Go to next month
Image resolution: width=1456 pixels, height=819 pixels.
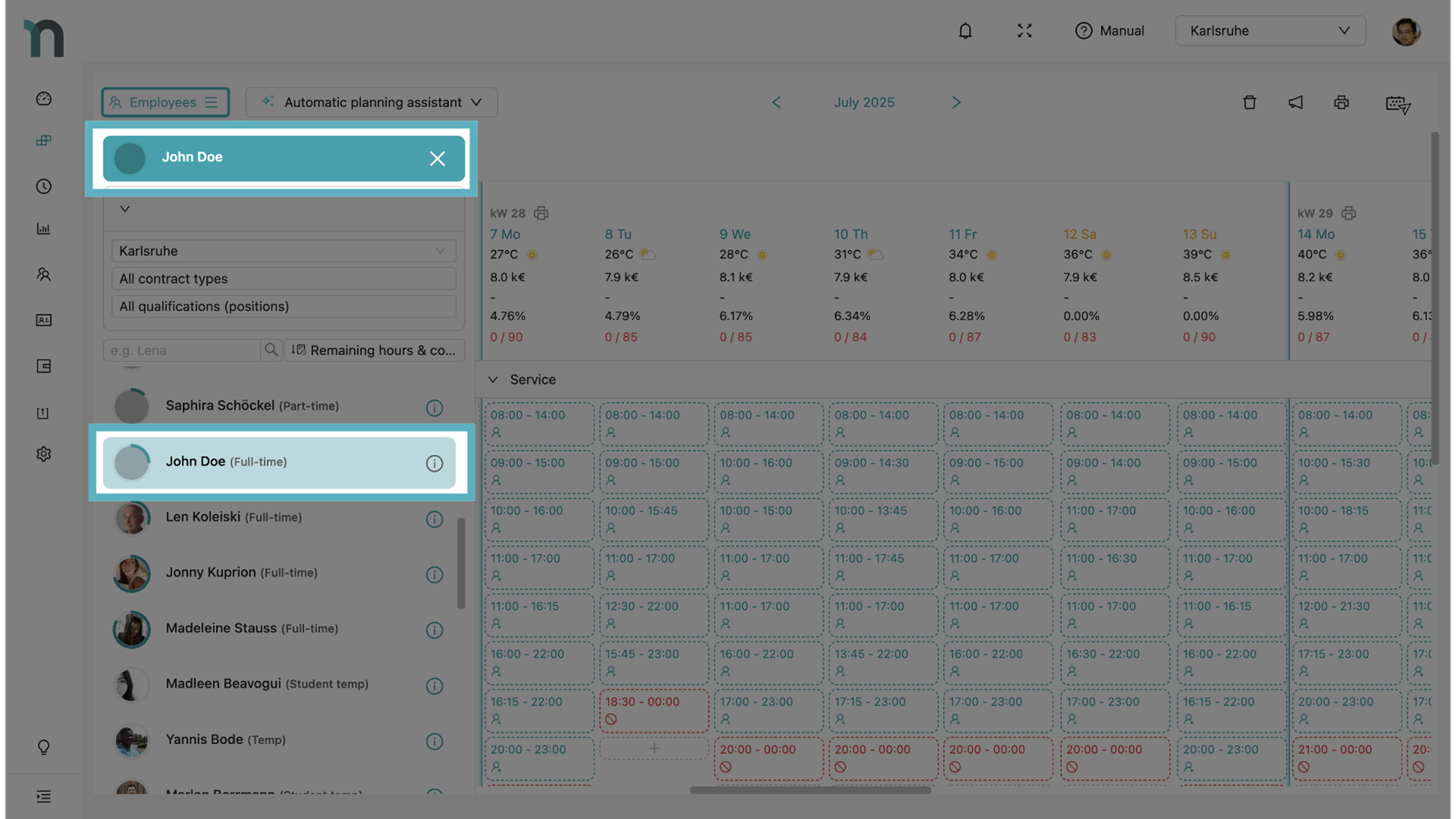pyautogui.click(x=956, y=102)
